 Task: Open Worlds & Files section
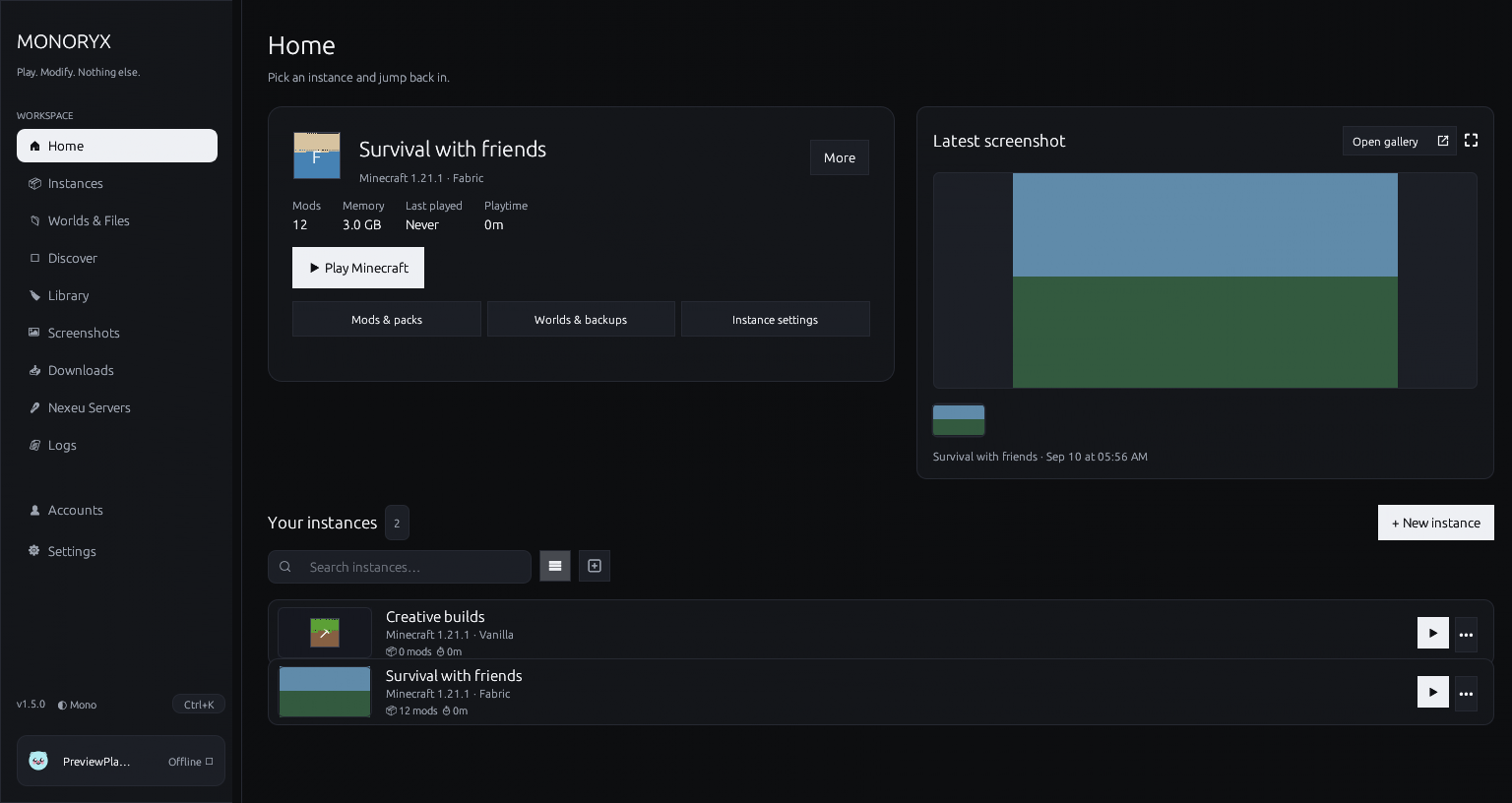pyautogui.click(x=117, y=220)
